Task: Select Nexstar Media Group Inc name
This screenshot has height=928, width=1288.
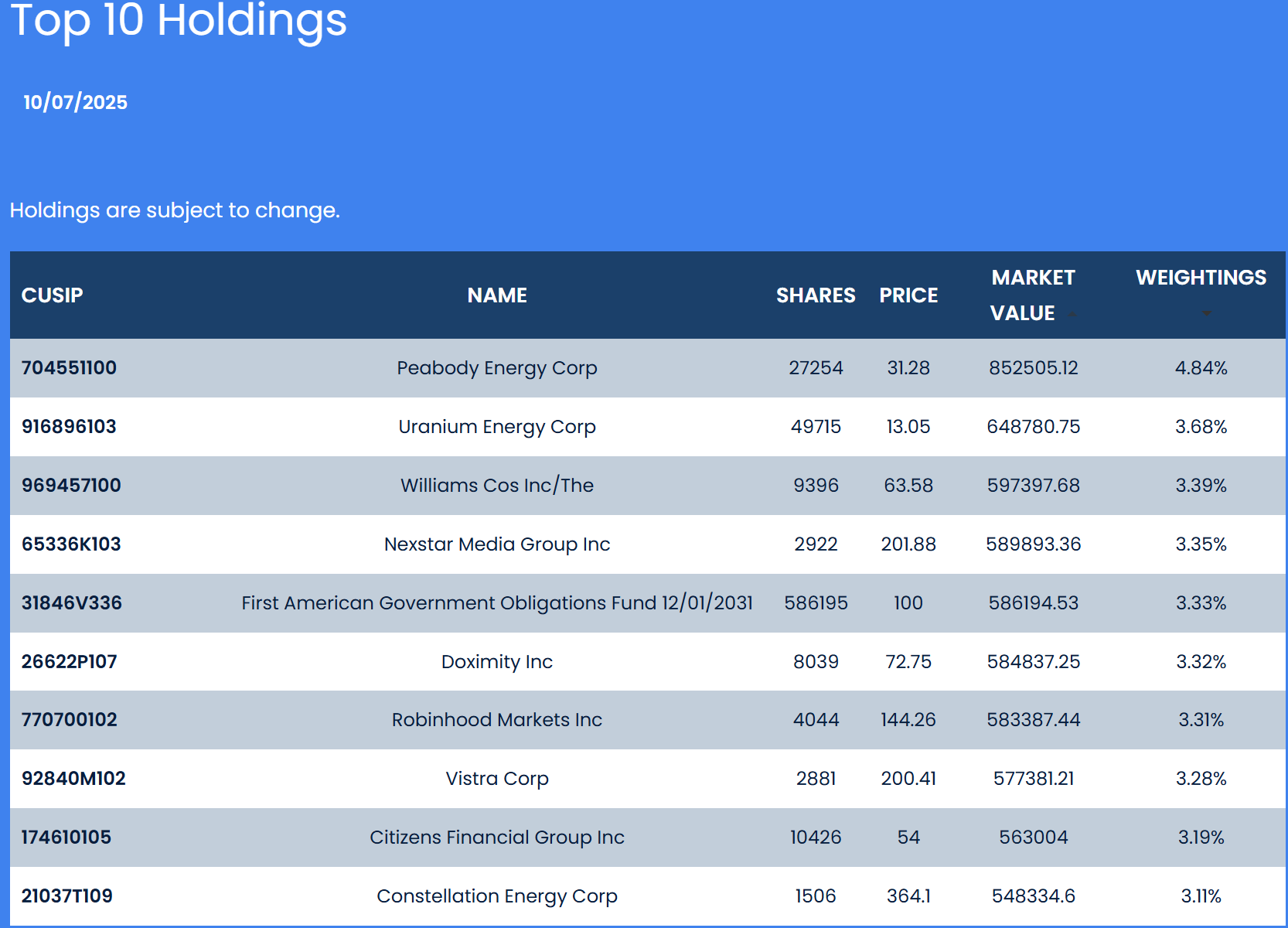Action: pyautogui.click(x=497, y=544)
